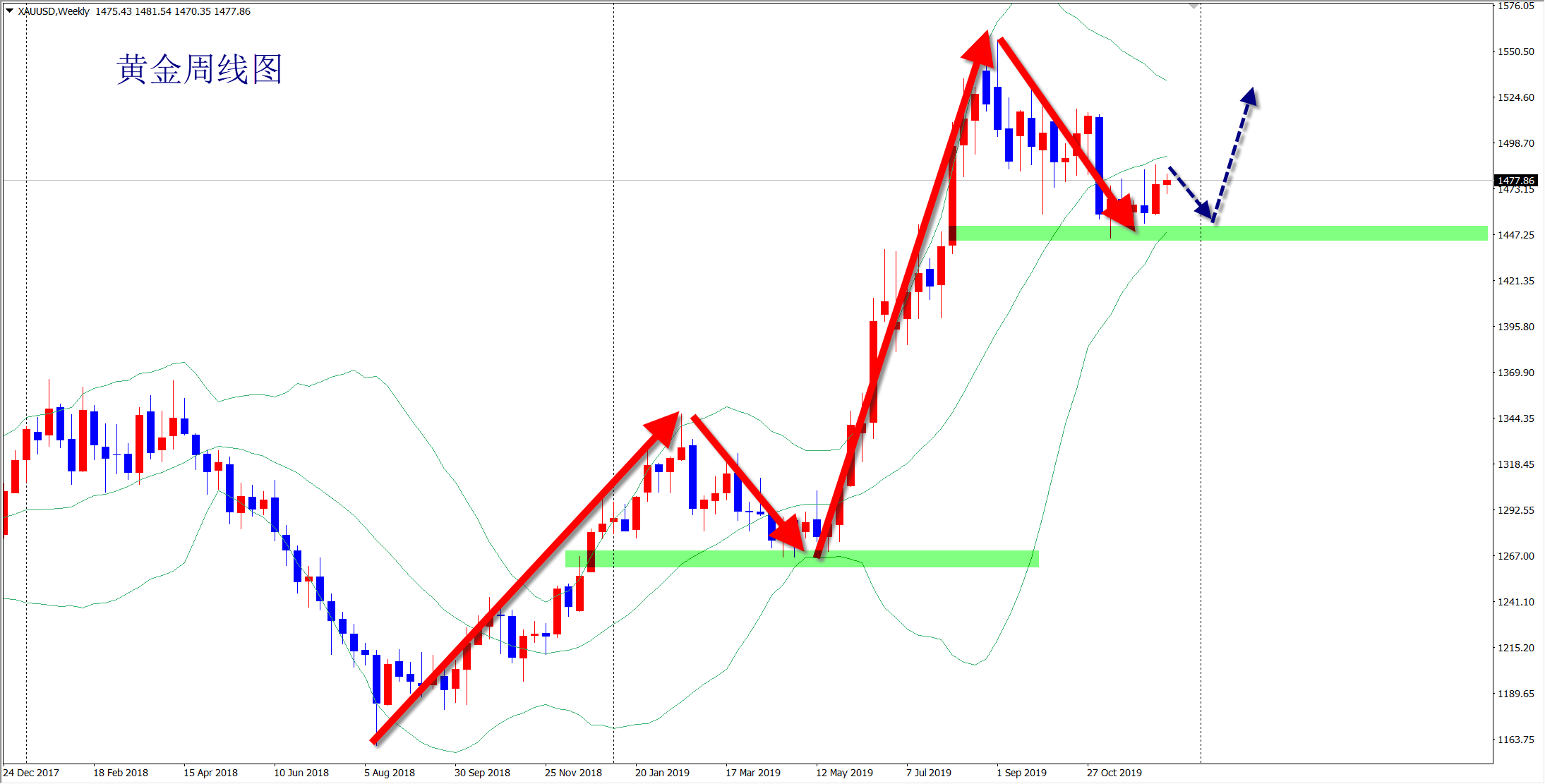Click the black triangle before XAUUSD,Weekly
This screenshot has height=784, width=1545.
[x=9, y=11]
